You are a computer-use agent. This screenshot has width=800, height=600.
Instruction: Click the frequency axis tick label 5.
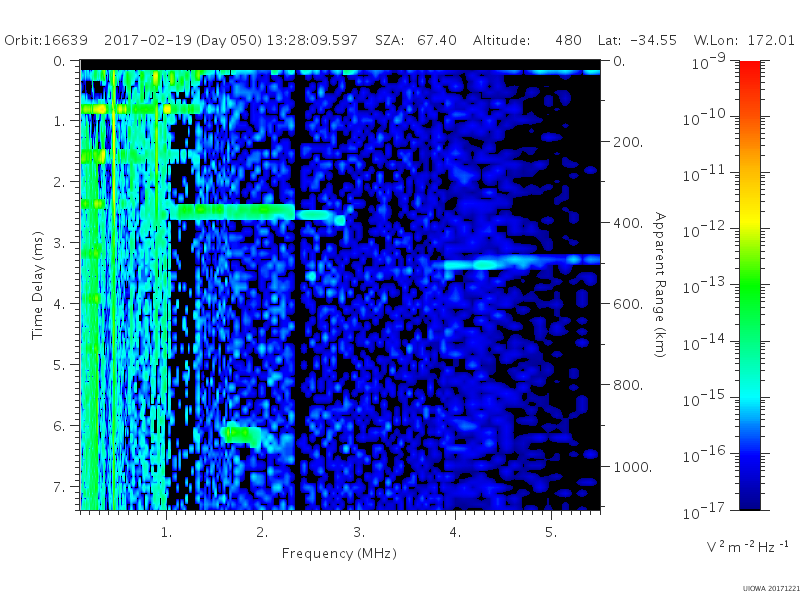coord(551,533)
